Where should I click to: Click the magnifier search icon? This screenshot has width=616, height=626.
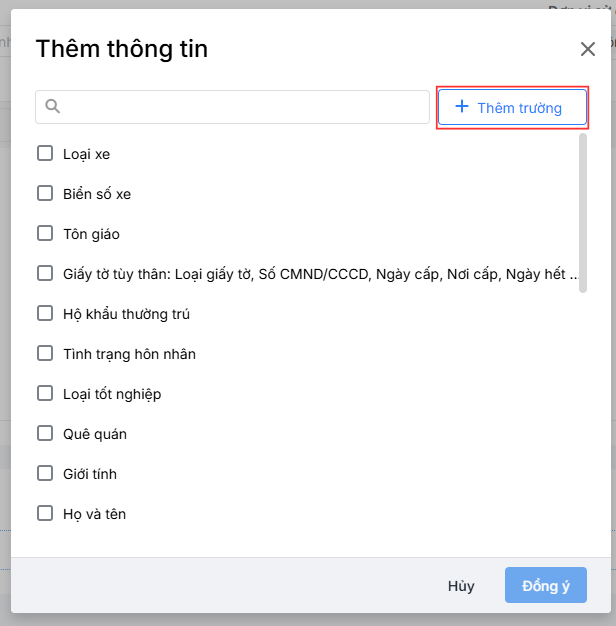(x=53, y=107)
